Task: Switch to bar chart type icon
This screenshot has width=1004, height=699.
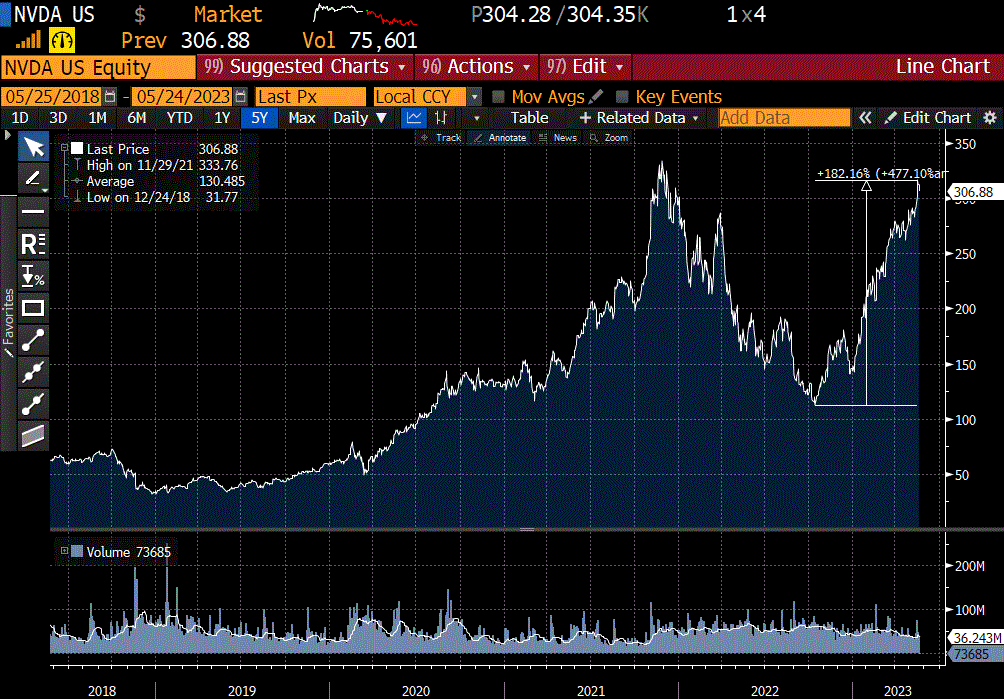Action: tap(441, 118)
